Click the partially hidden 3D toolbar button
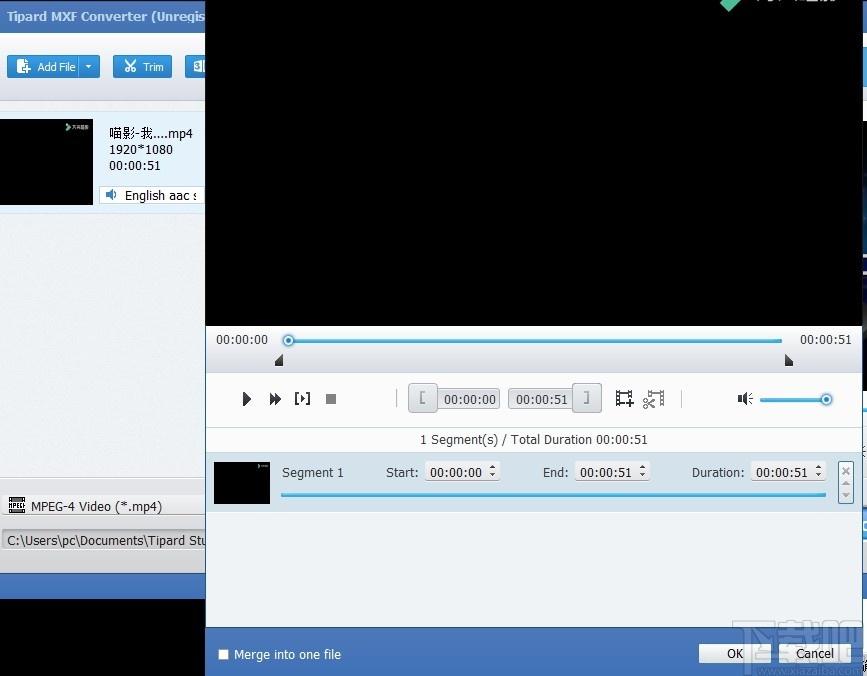This screenshot has width=867, height=676. pyautogui.click(x=195, y=67)
